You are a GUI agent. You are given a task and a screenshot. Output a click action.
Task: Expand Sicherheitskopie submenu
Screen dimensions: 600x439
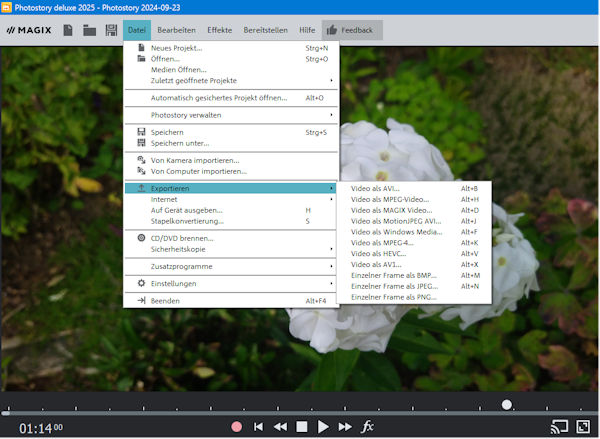231,250
